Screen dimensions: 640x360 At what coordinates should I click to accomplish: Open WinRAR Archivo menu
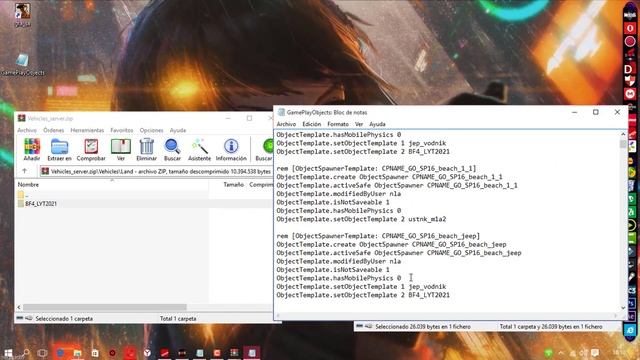pyautogui.click(x=27, y=130)
